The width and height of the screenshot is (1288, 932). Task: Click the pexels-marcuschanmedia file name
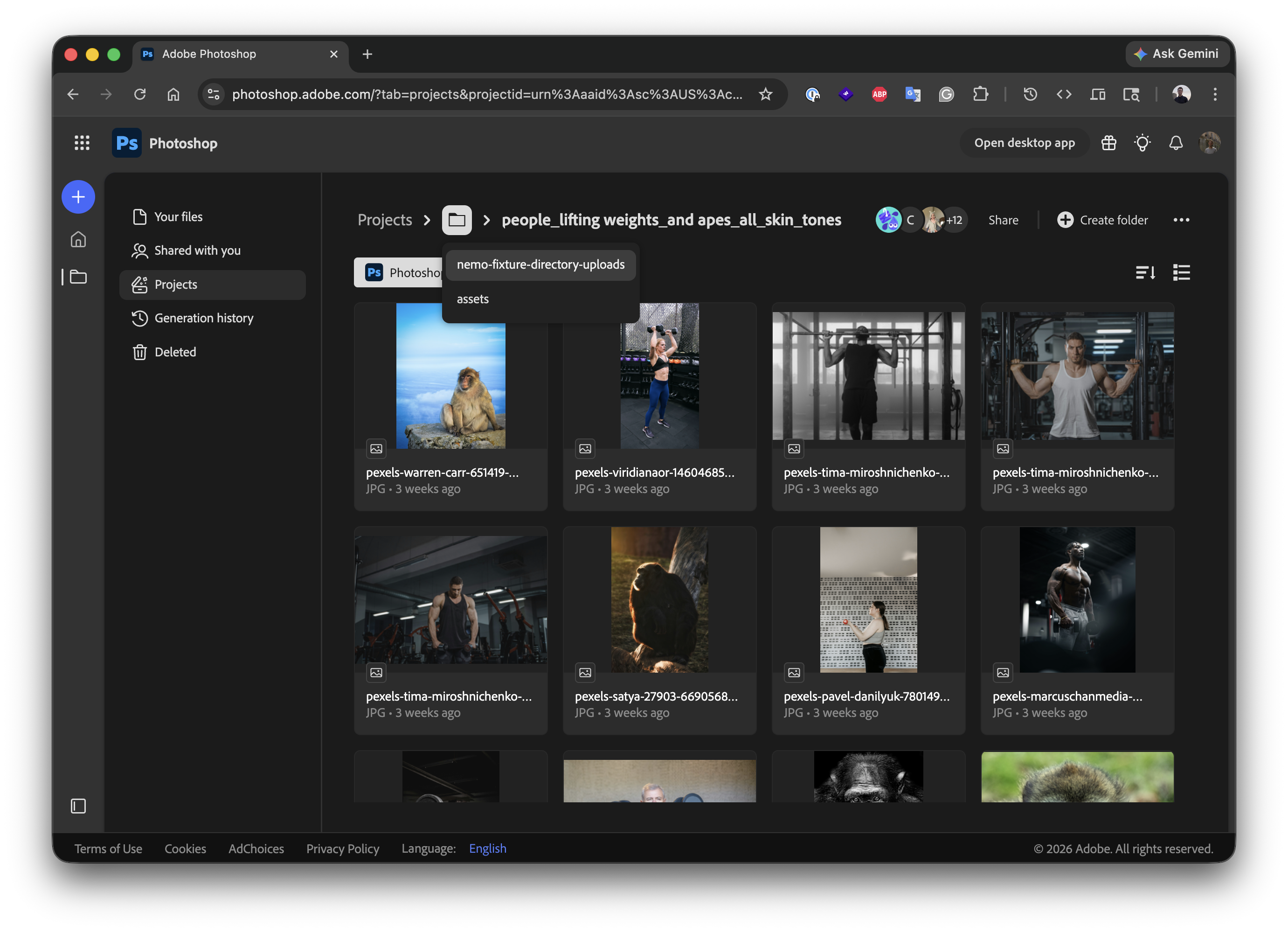pos(1067,696)
